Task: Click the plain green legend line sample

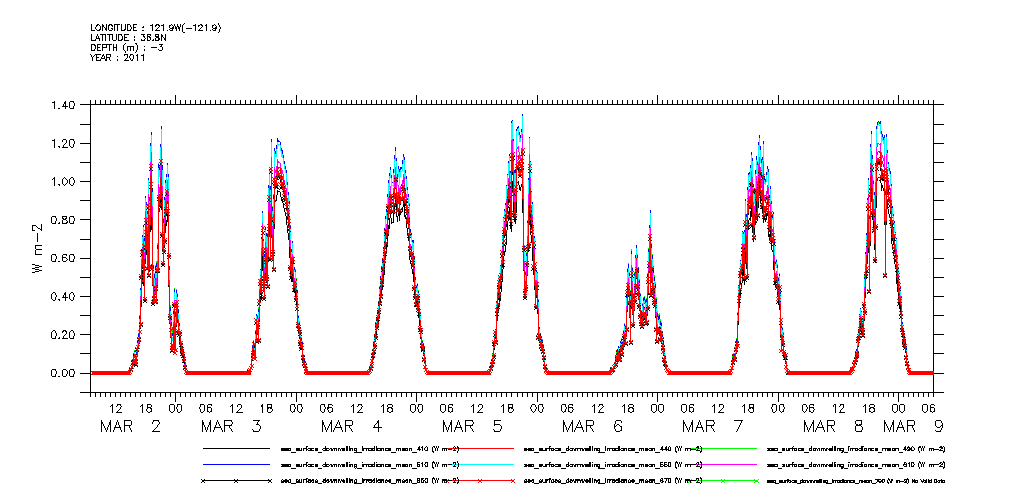Action: [722, 448]
